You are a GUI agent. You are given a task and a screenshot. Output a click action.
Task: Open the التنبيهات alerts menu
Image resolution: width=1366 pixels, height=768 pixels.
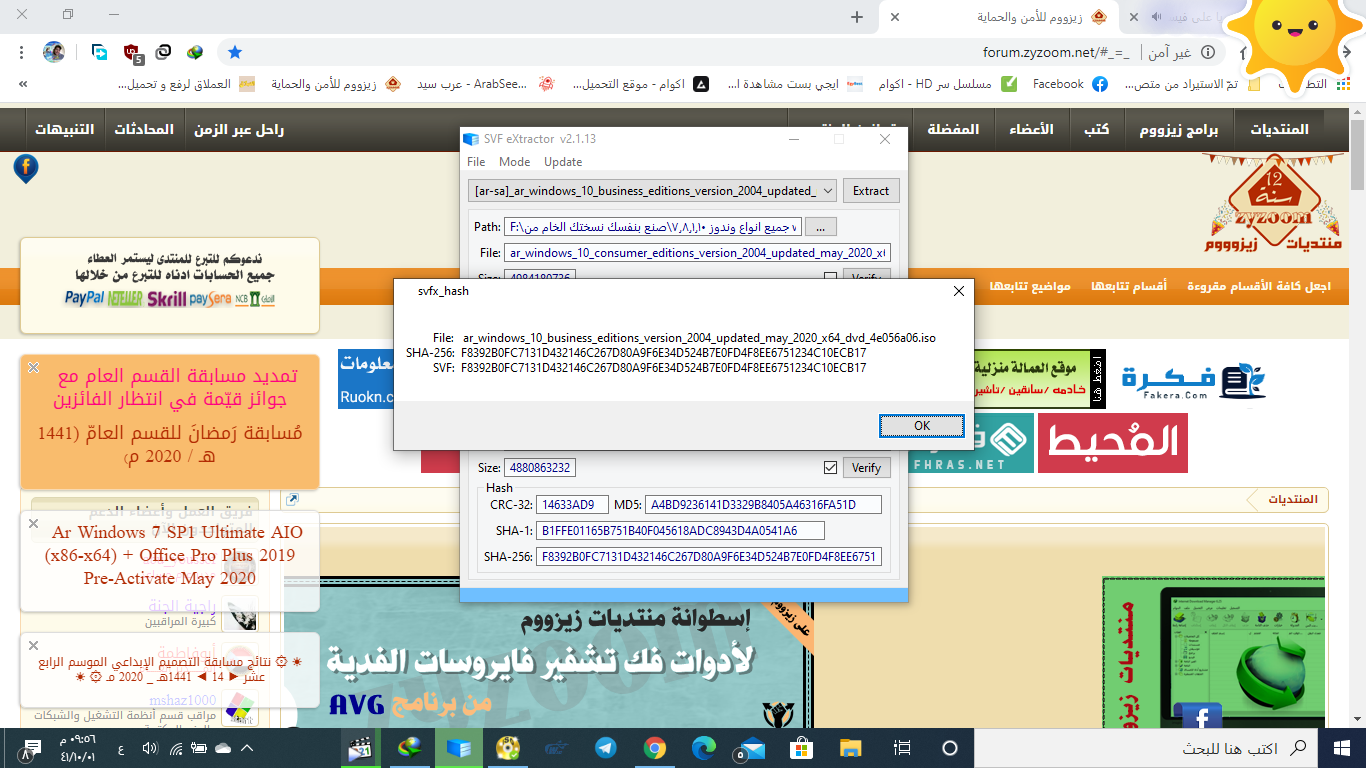[65, 130]
